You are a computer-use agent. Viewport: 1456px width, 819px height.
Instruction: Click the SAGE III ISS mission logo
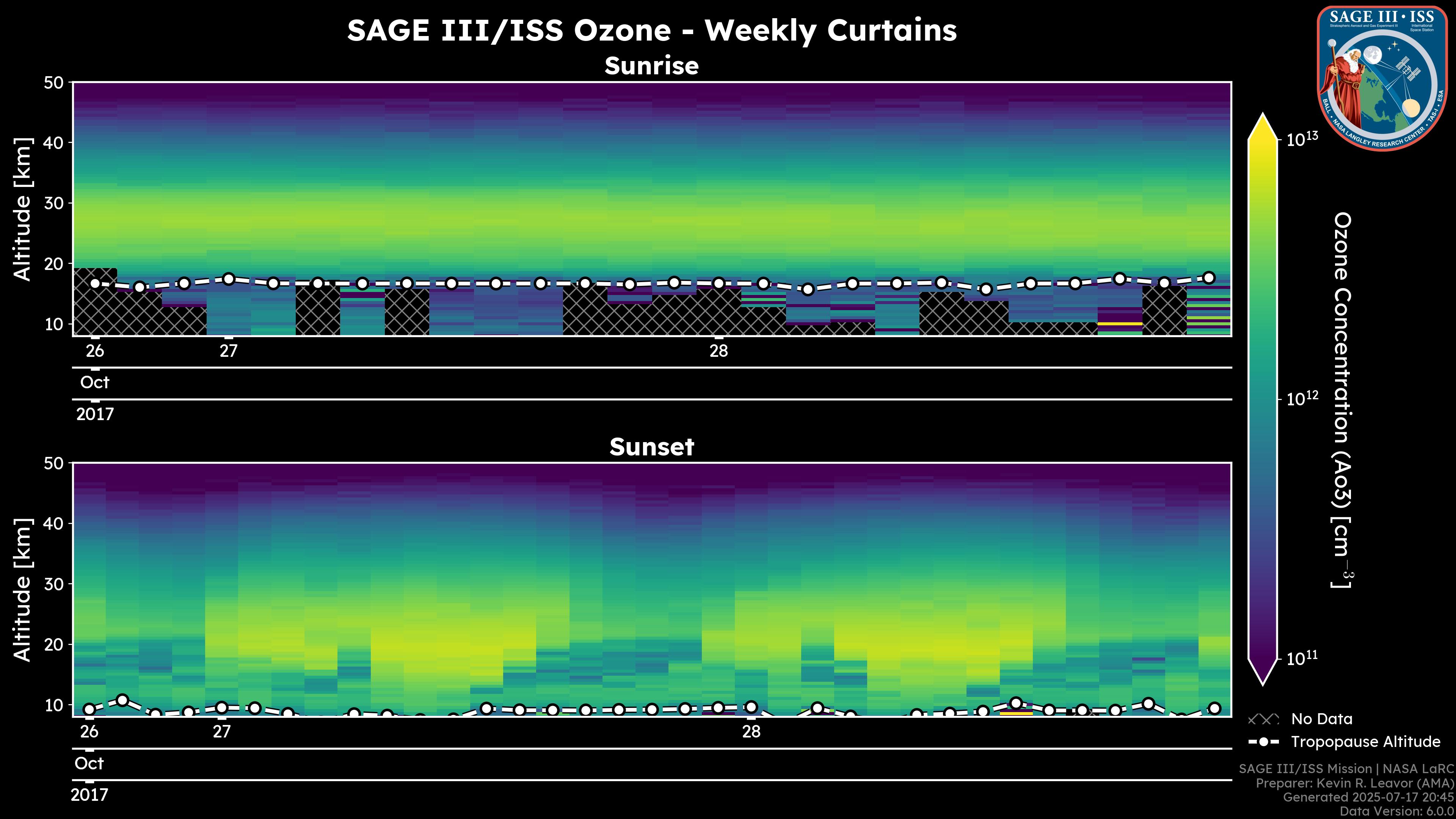(1382, 78)
